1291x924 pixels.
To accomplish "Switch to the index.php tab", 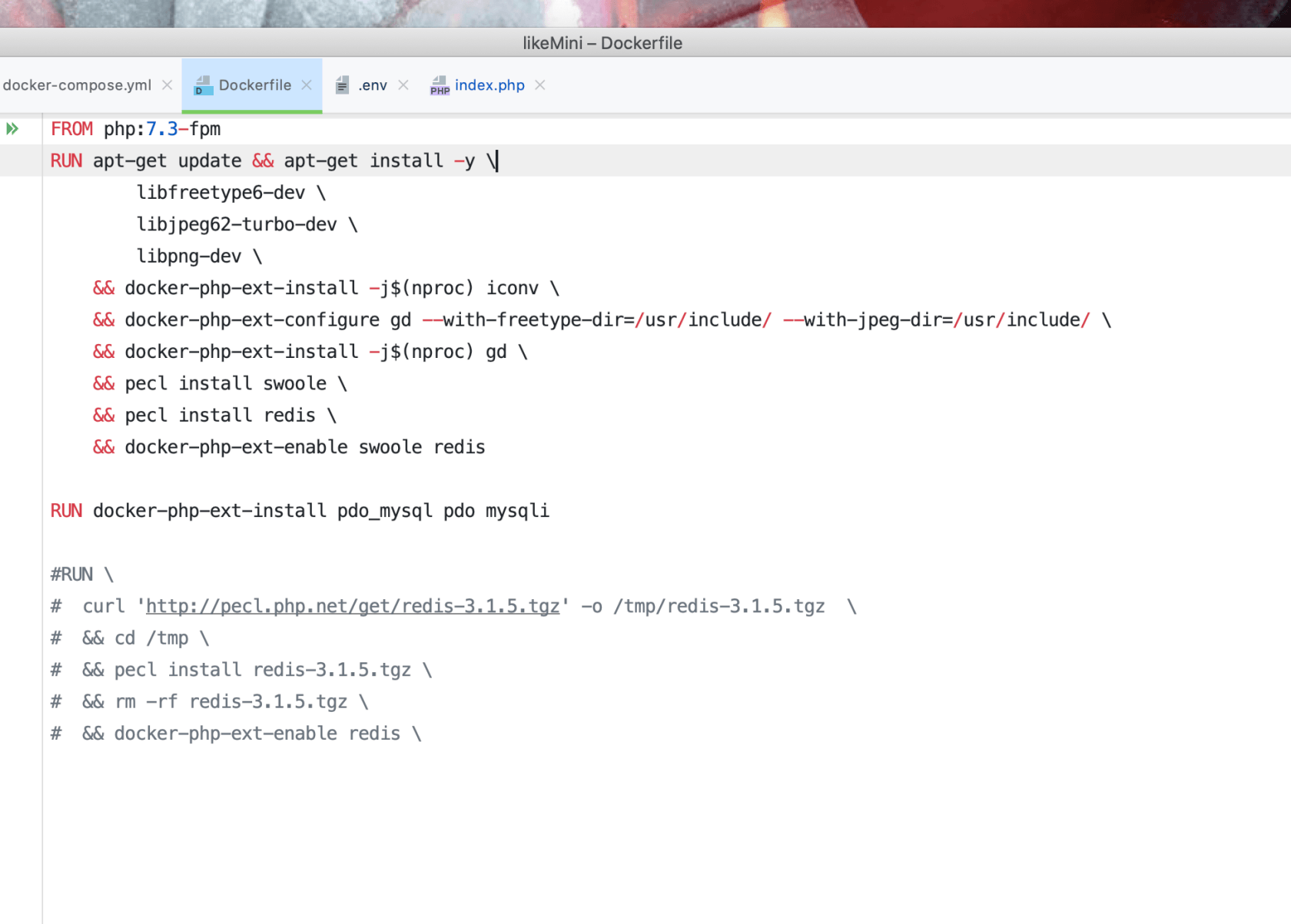I will click(490, 85).
